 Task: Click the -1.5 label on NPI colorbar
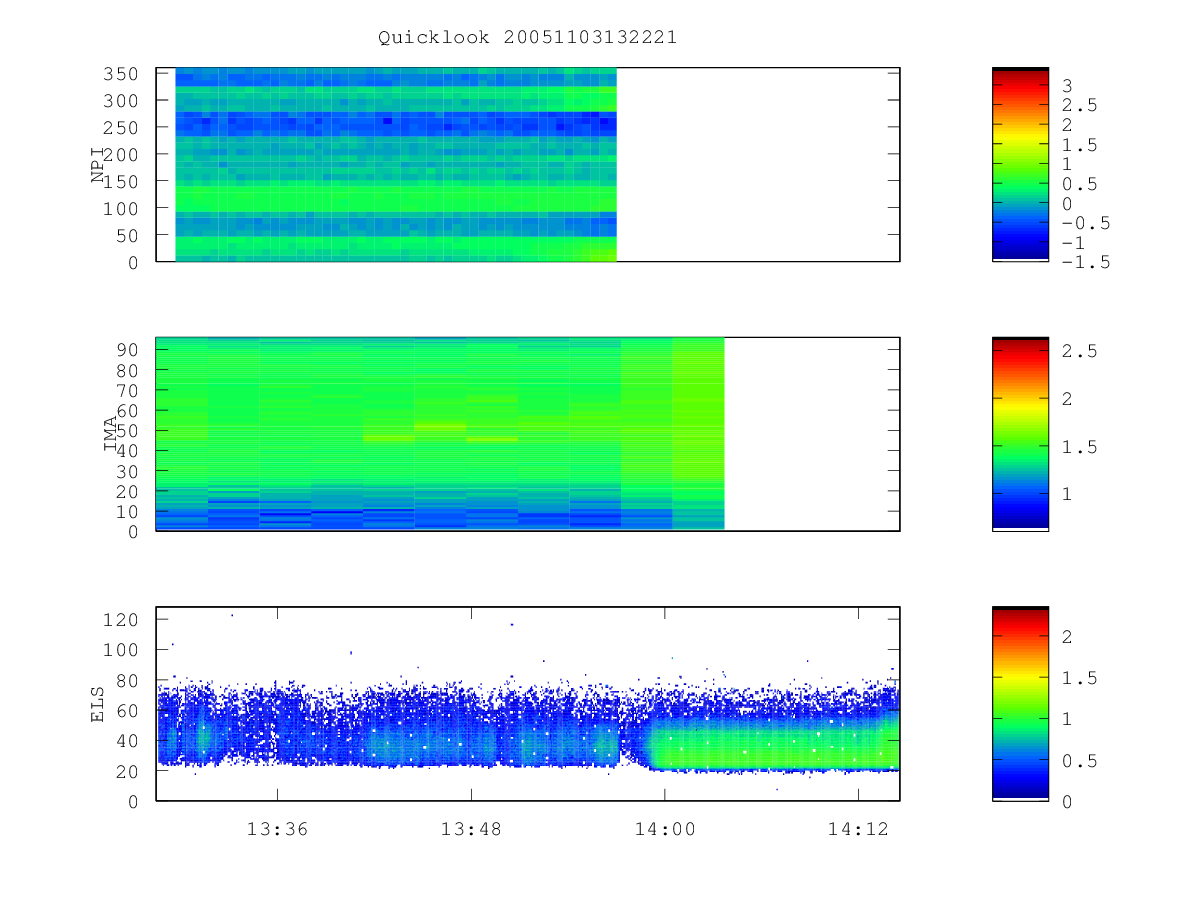coord(1085,262)
